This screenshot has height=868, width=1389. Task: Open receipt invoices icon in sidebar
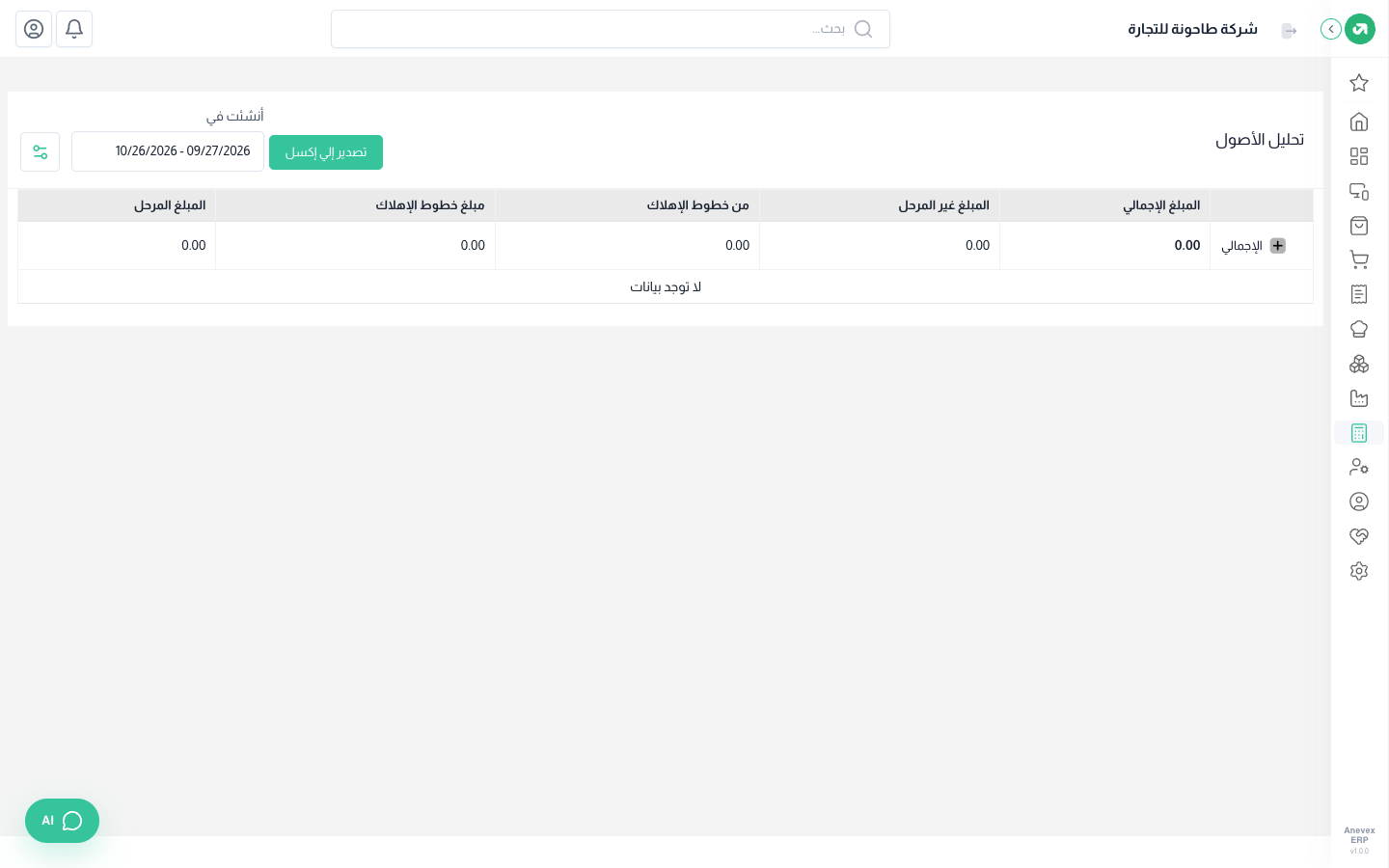click(1359, 294)
